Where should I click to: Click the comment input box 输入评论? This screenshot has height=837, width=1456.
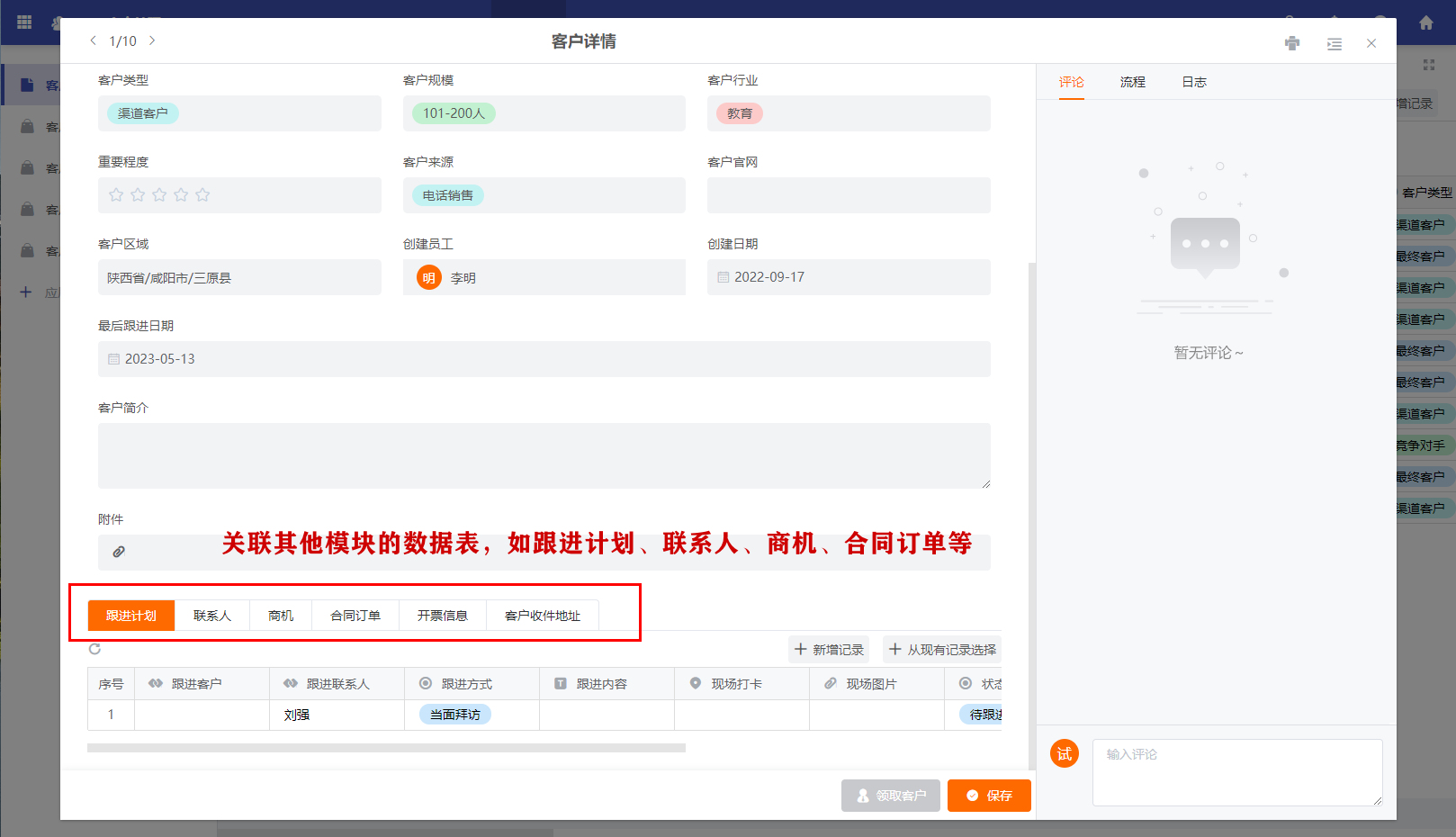(x=1236, y=772)
